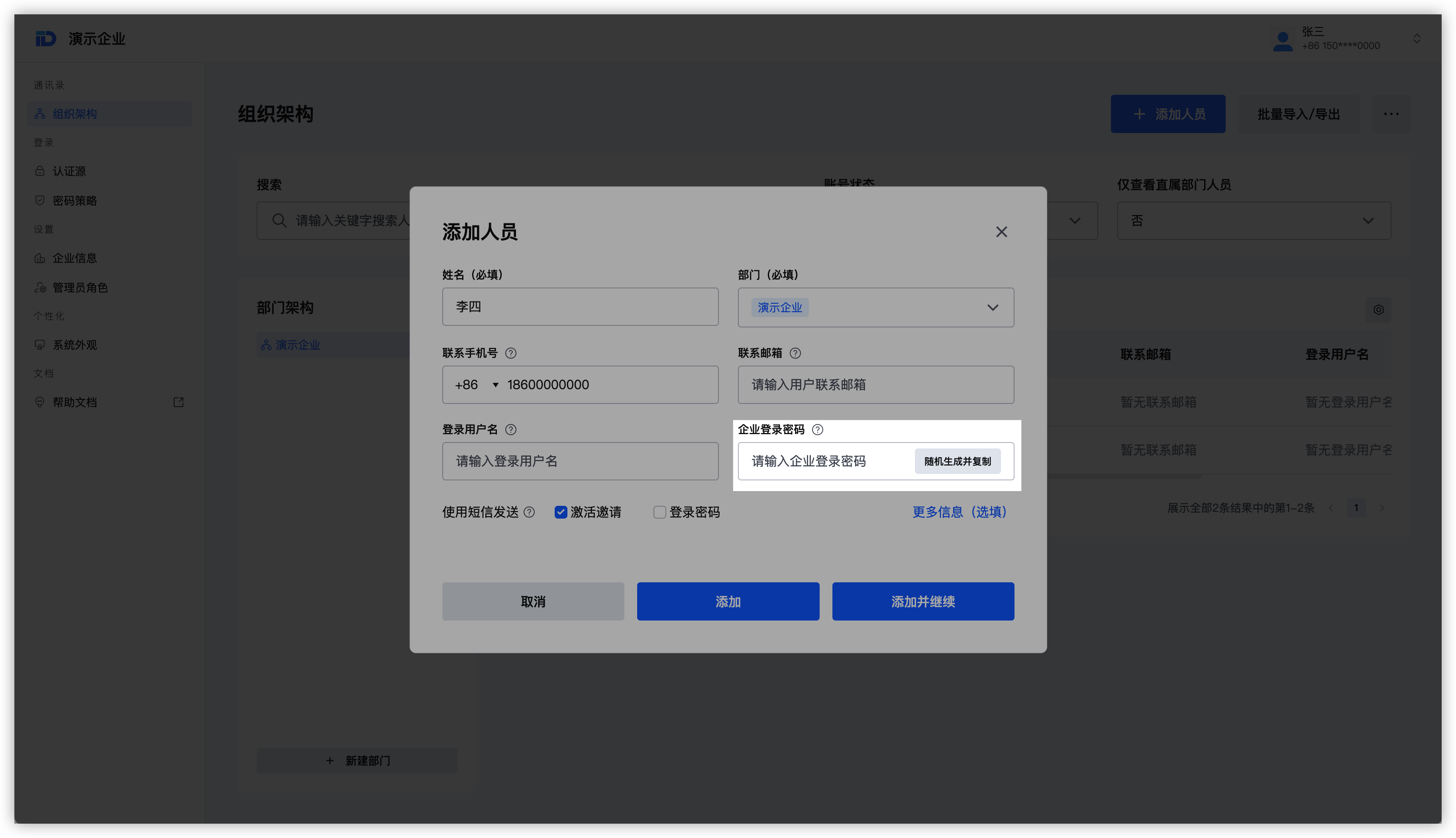This screenshot has width=1456, height=838.
Task: Click the 登录用户名 column header
Action: pyautogui.click(x=1337, y=354)
